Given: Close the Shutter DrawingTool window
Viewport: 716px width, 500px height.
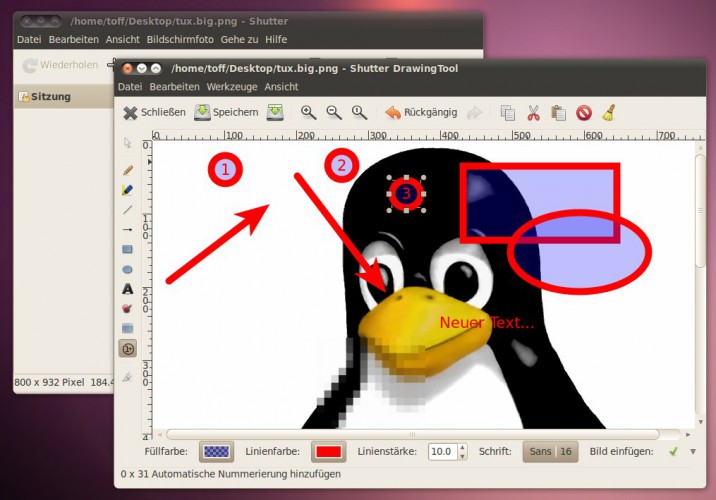Looking at the screenshot, I should [127, 68].
